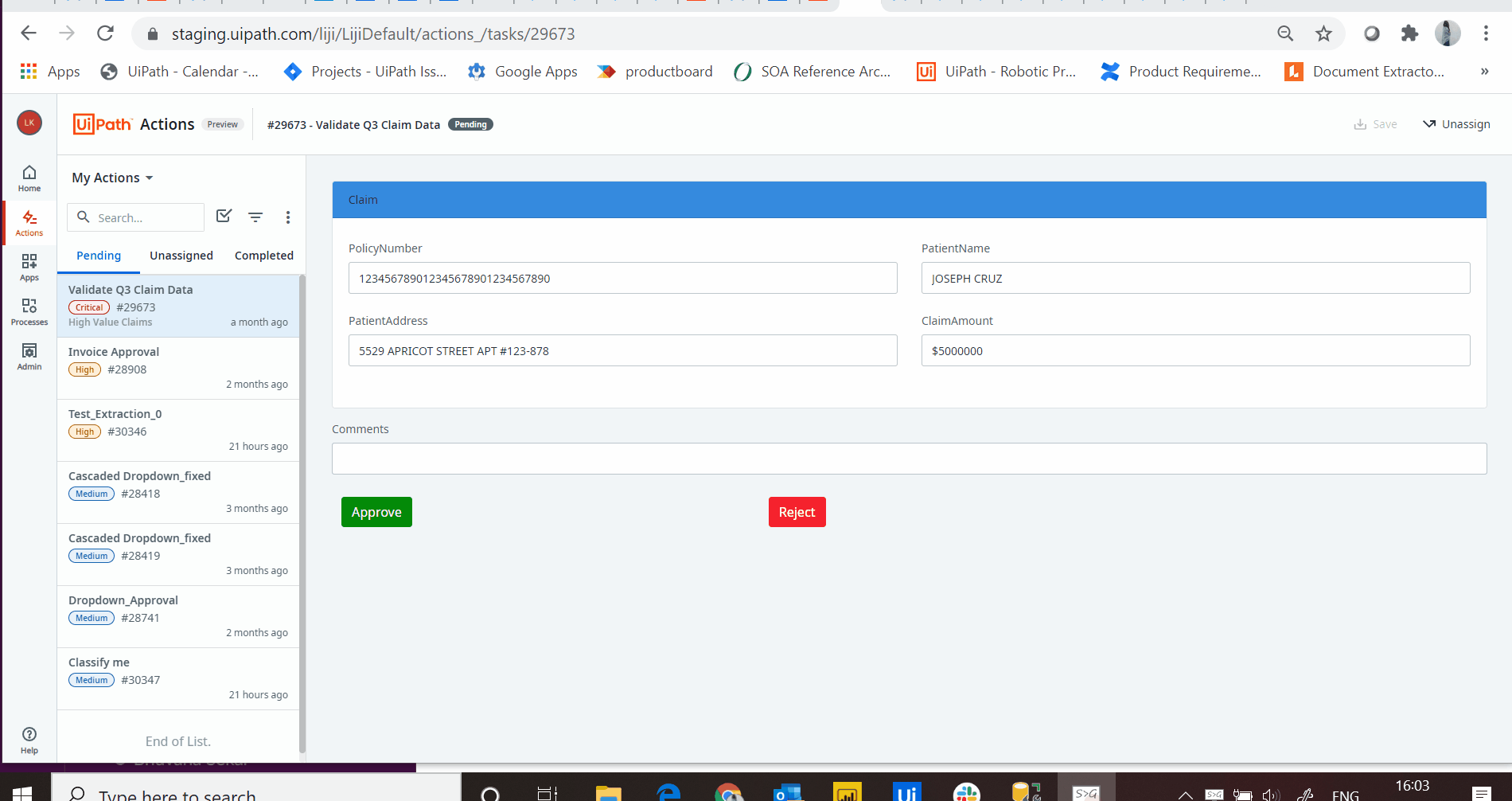Open Chrome's three-dot menu
This screenshot has height=801, width=1512.
[1486, 33]
